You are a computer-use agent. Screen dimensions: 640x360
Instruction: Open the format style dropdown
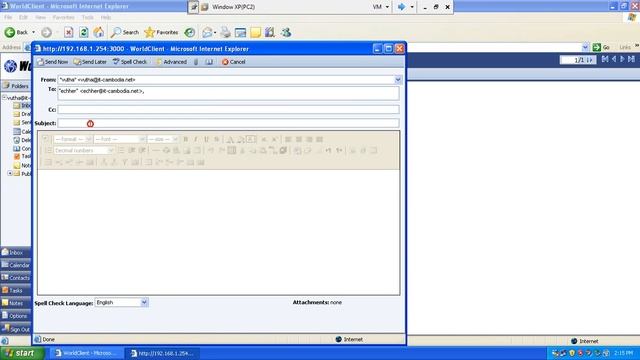pyautogui.click(x=73, y=139)
